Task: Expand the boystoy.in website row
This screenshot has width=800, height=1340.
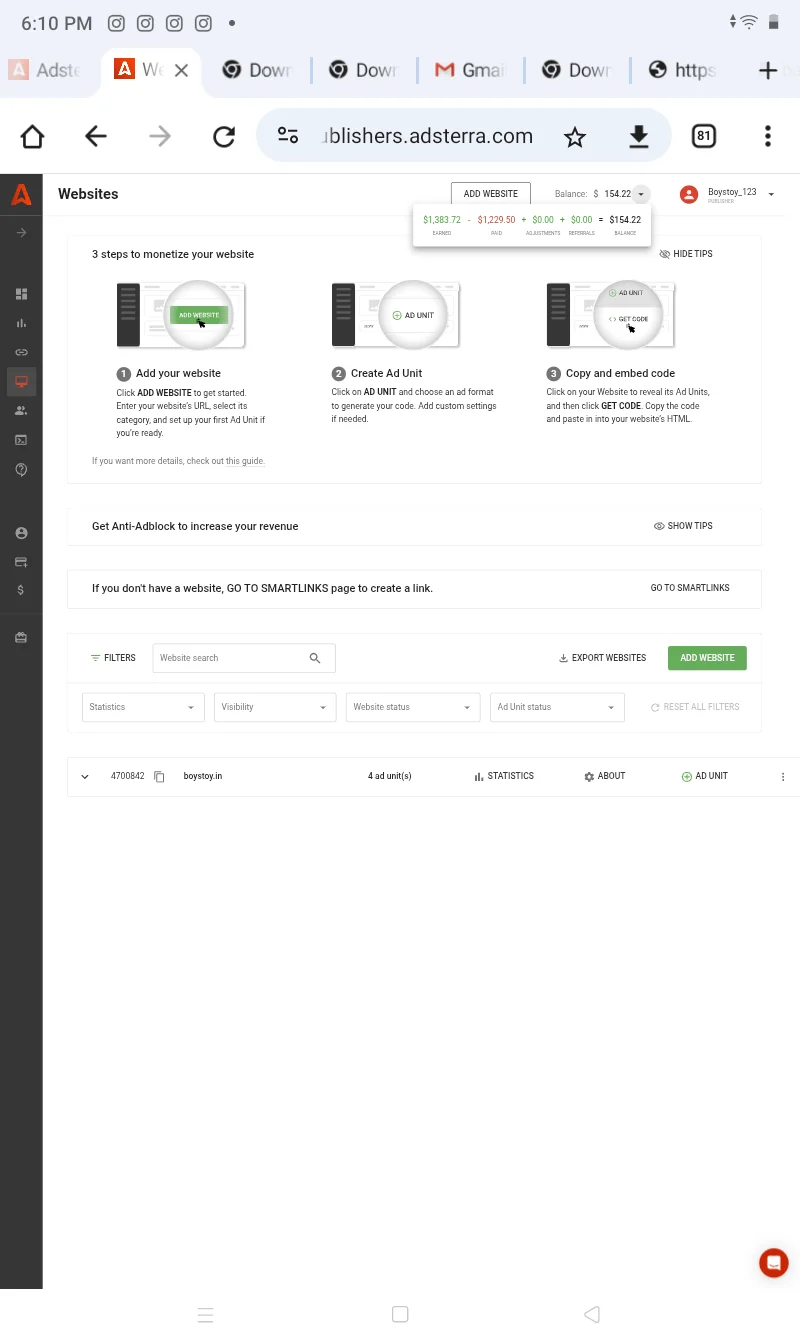Action: (x=85, y=777)
